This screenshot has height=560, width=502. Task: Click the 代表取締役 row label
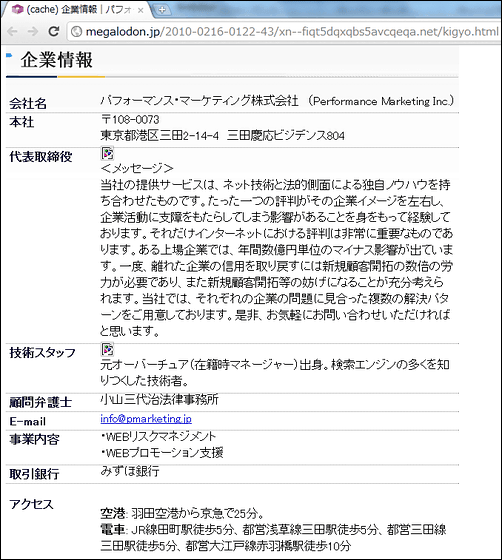pyautogui.click(x=41, y=156)
